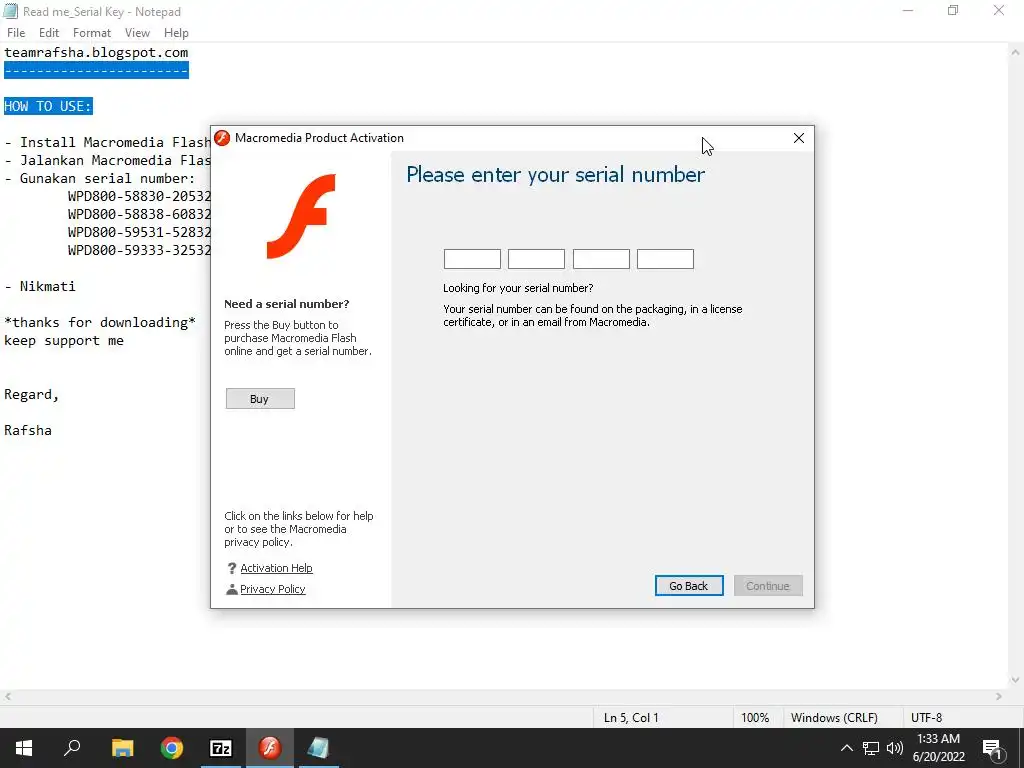Focus the first serial number field
This screenshot has height=768, width=1024.
click(x=472, y=259)
